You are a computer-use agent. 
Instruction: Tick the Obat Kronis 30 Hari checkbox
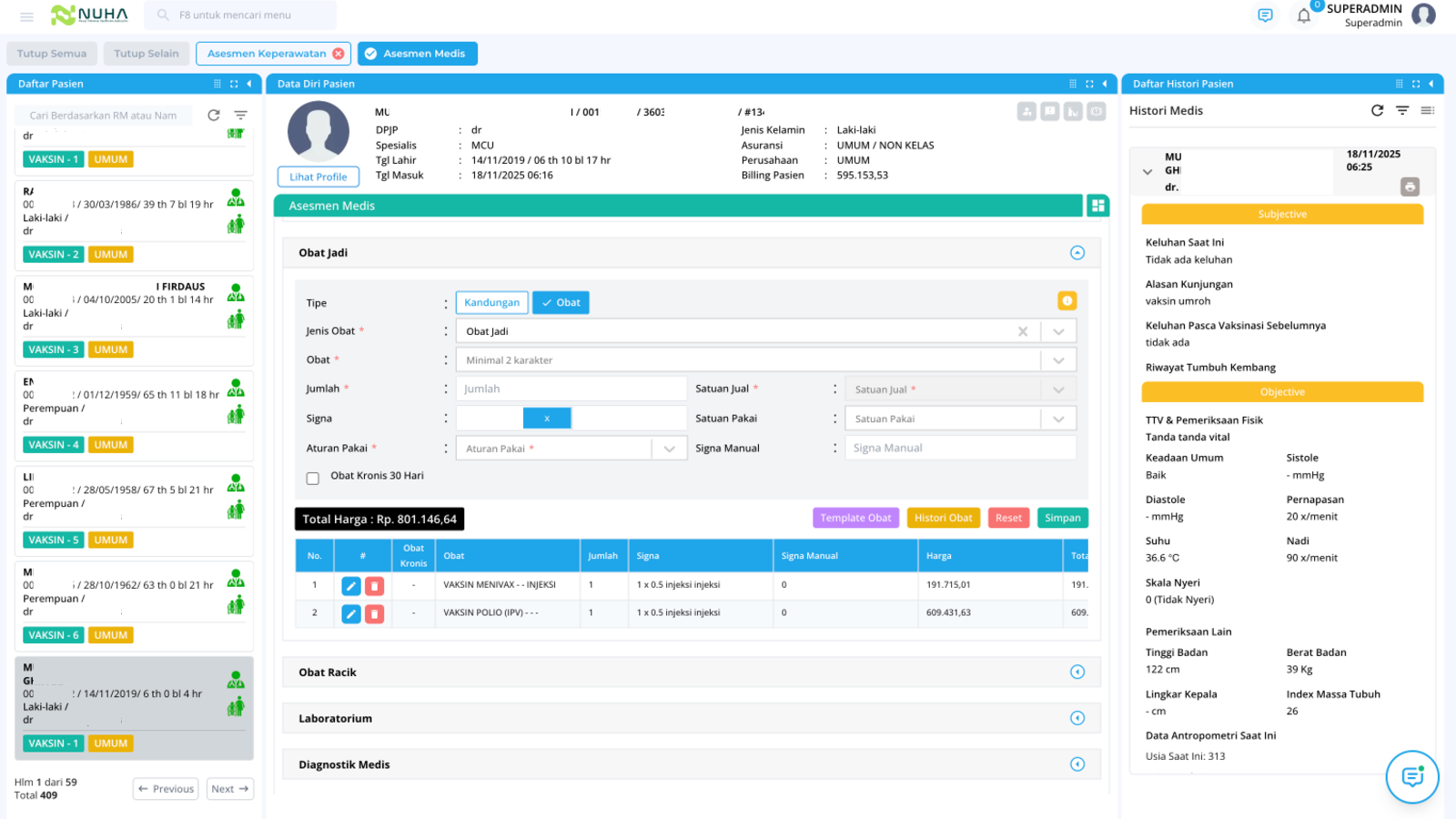click(313, 478)
